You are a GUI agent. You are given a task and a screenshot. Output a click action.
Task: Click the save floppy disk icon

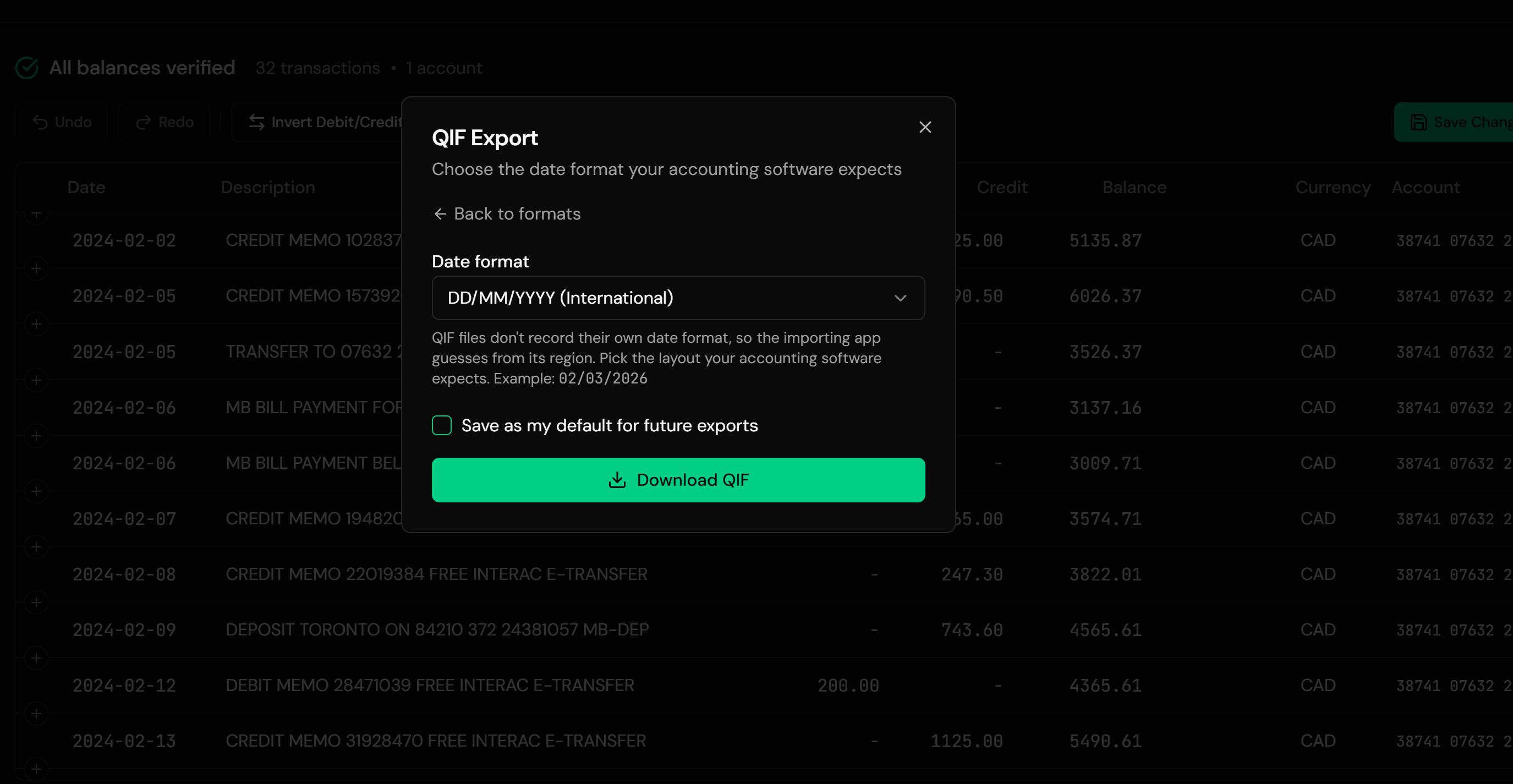click(1418, 122)
